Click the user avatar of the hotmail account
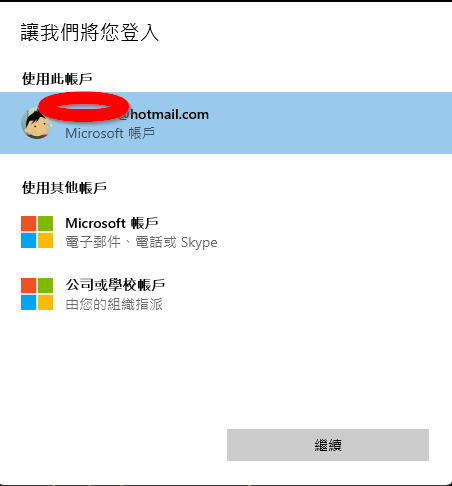The image size is (452, 486). [x=37, y=124]
